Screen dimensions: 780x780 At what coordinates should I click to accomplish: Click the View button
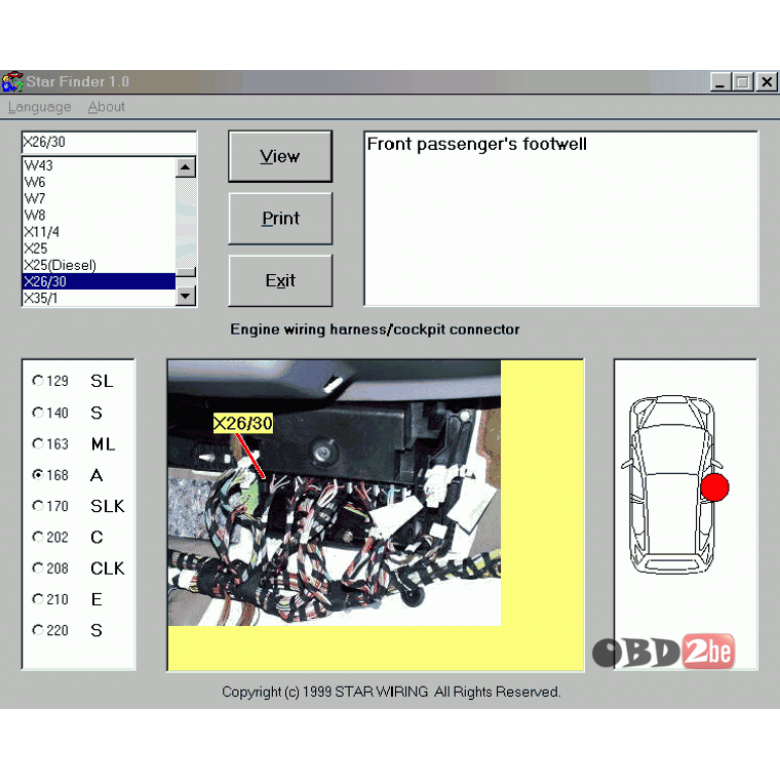[x=280, y=156]
